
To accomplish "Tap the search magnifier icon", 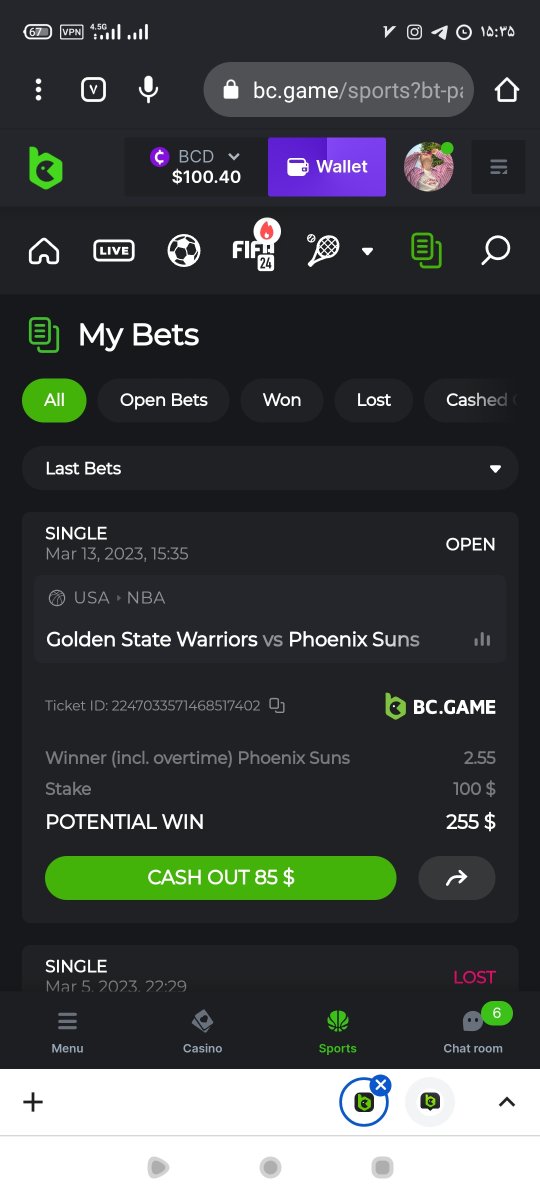I will pos(495,250).
